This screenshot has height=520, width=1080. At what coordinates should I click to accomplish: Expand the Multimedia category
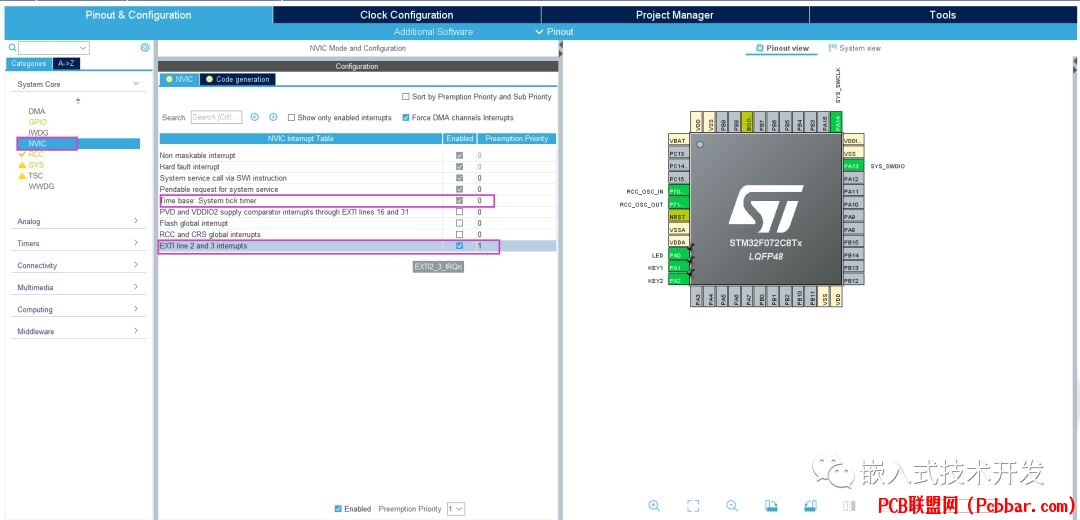tap(136, 287)
